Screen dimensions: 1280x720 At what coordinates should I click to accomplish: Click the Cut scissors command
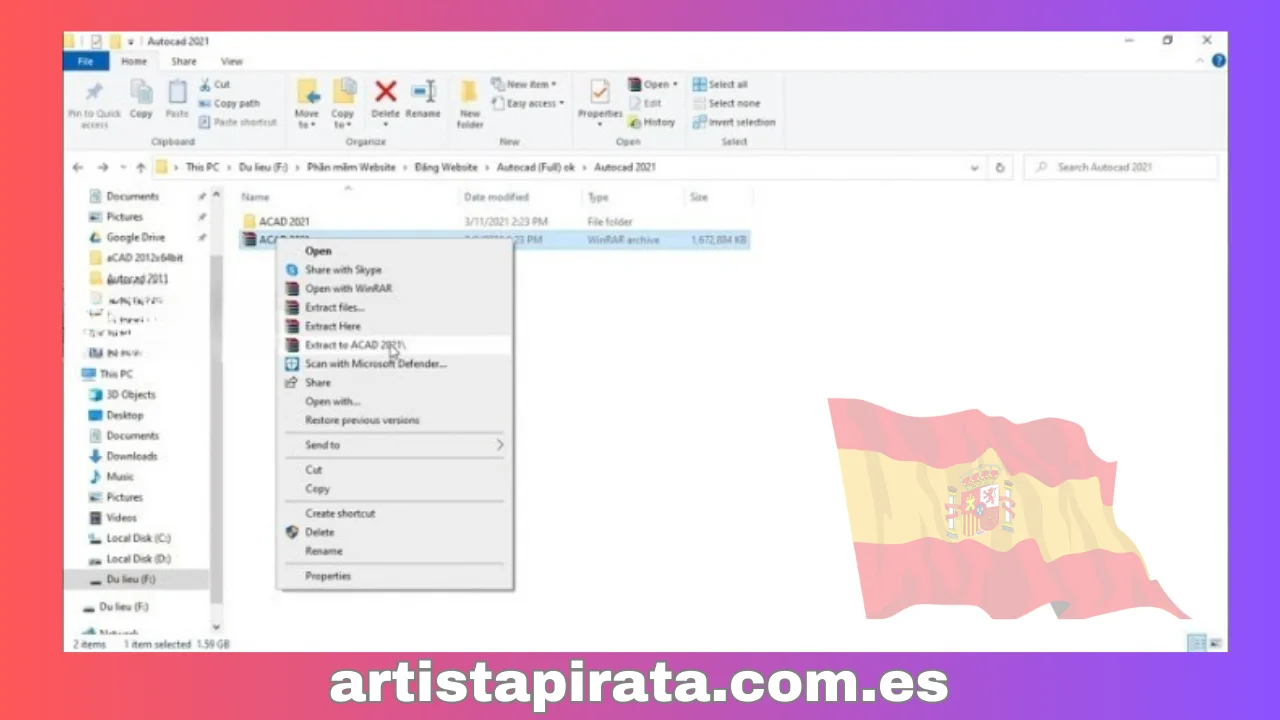pos(215,85)
